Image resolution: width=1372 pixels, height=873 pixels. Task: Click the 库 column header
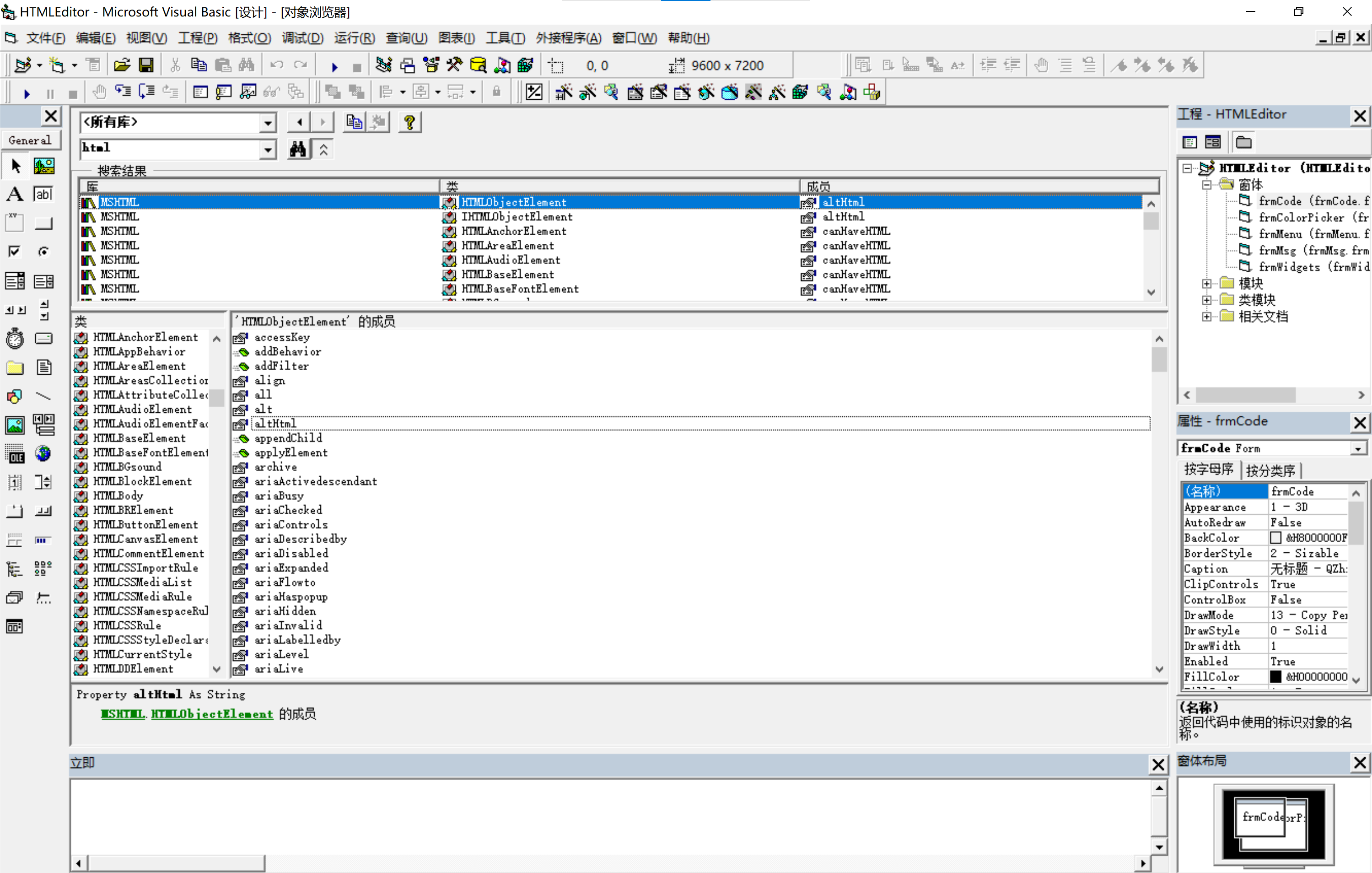(259, 186)
